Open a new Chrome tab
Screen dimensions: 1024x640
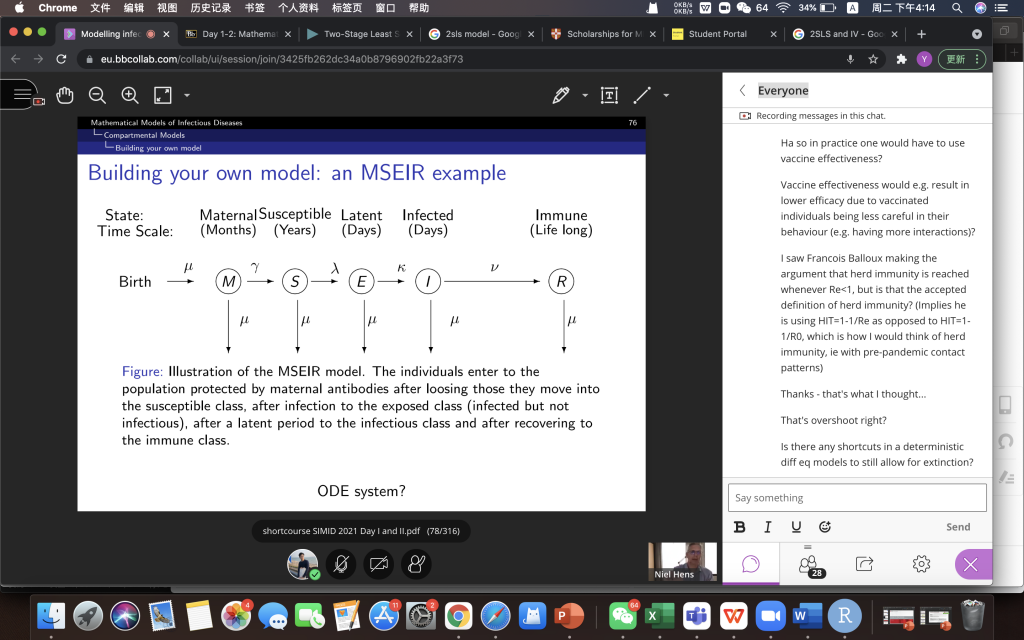tap(921, 34)
